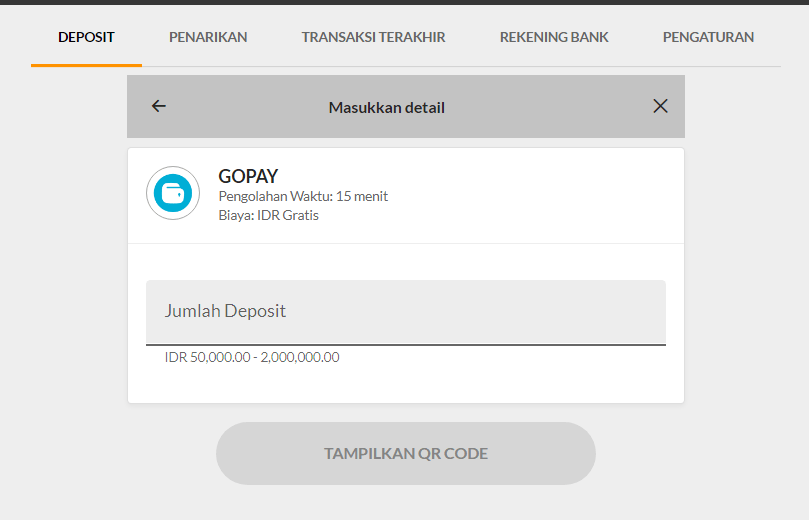Go to the Rekening Bank tab
The width and height of the screenshot is (809, 520).
click(x=554, y=37)
